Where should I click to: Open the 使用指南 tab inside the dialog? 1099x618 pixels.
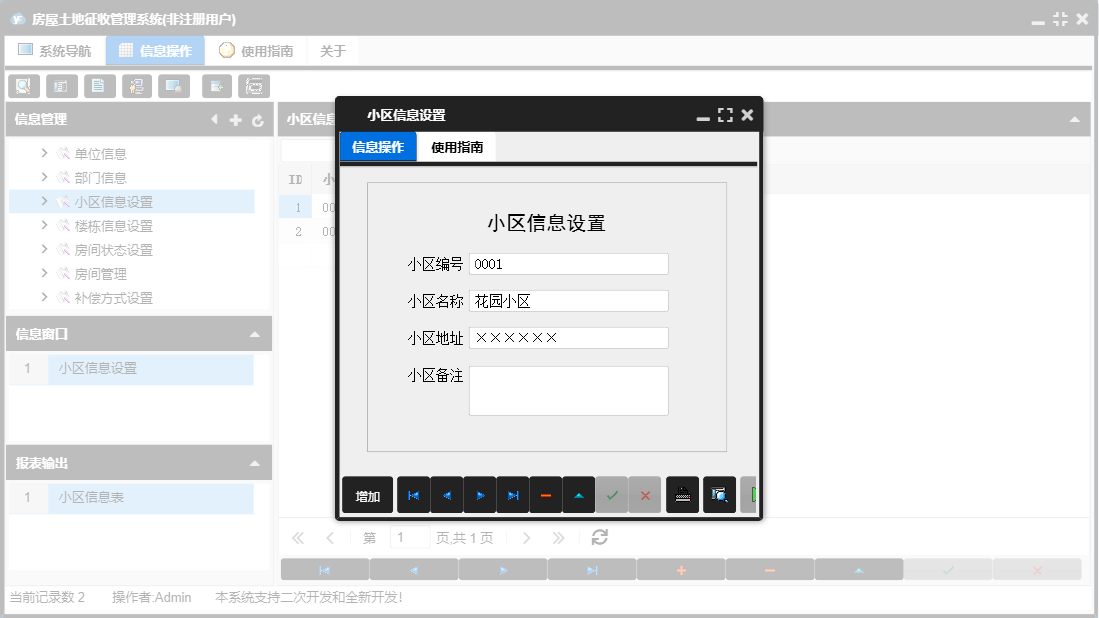click(456, 146)
